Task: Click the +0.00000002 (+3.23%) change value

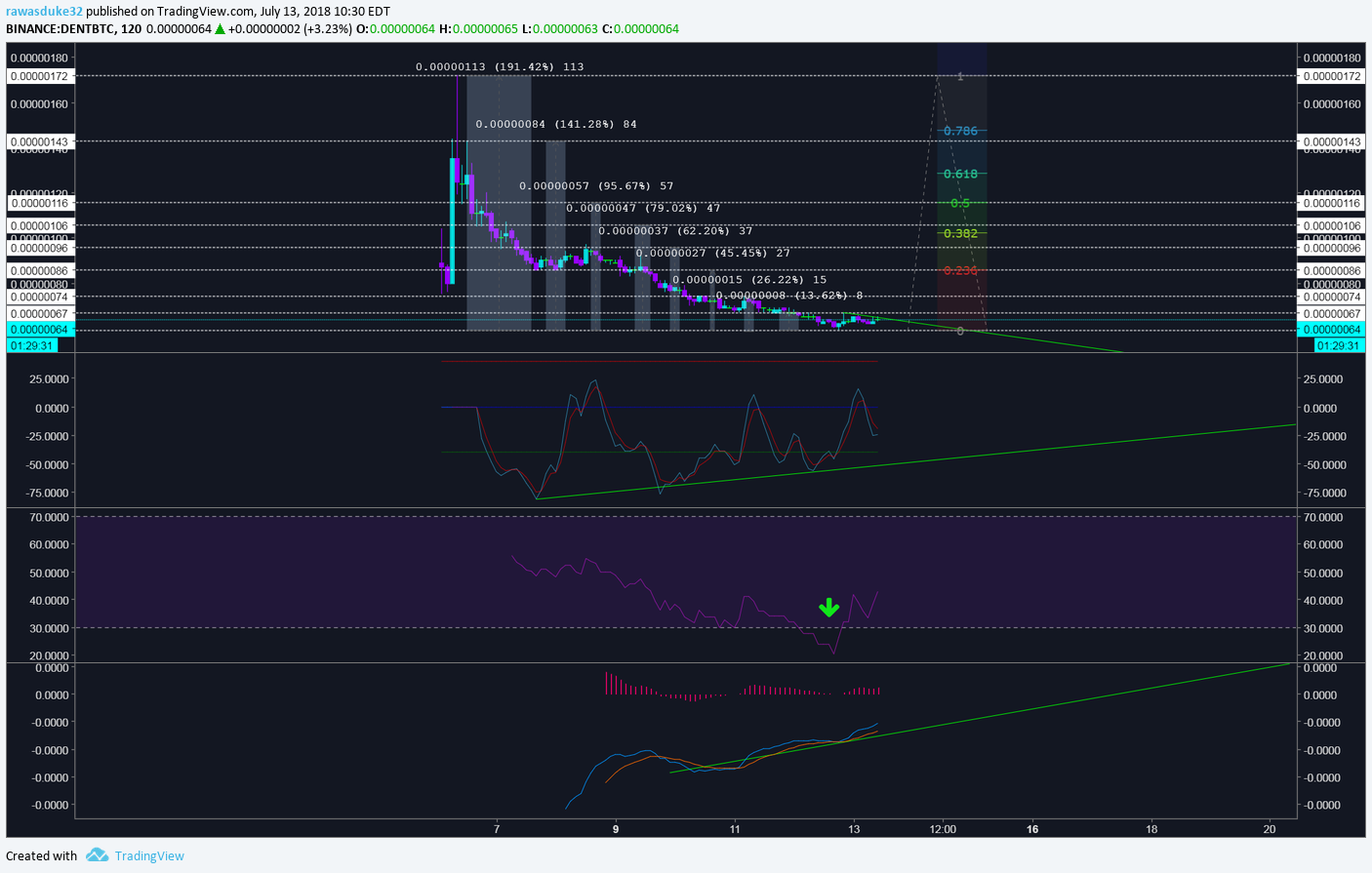Action: [290, 28]
